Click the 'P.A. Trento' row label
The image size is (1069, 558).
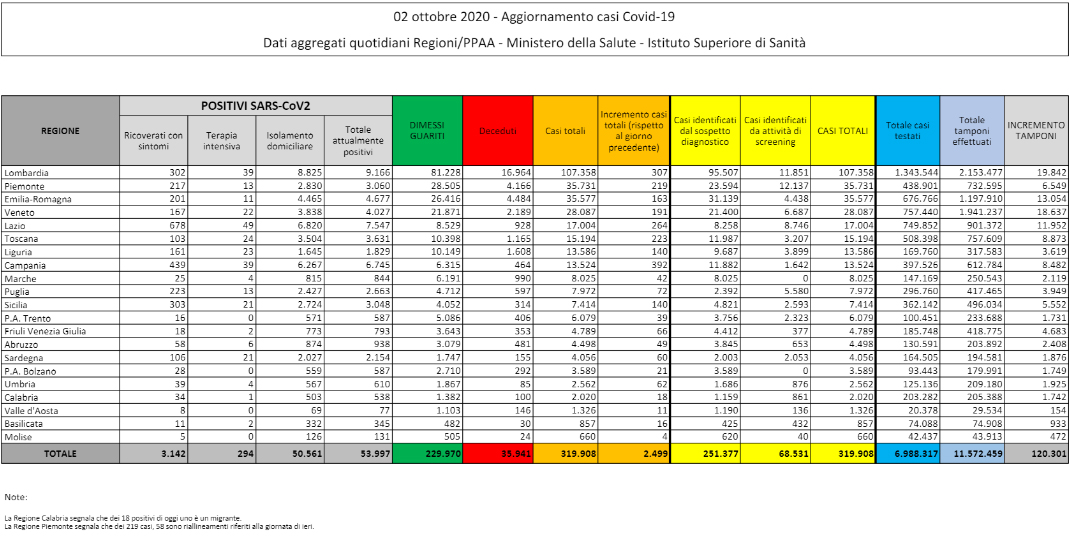click(27, 318)
